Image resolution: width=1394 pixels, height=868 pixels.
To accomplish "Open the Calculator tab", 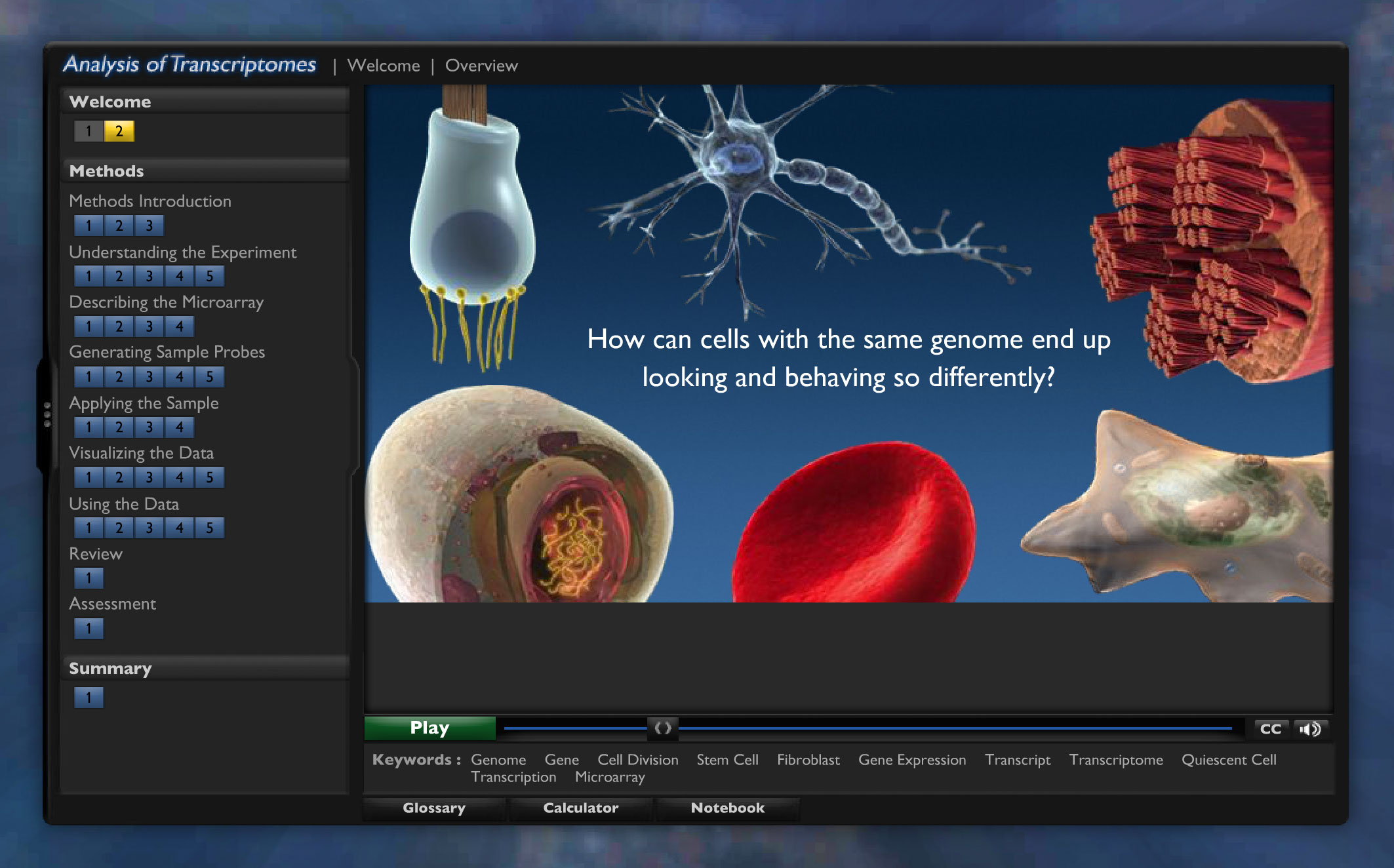I will pyautogui.click(x=580, y=808).
